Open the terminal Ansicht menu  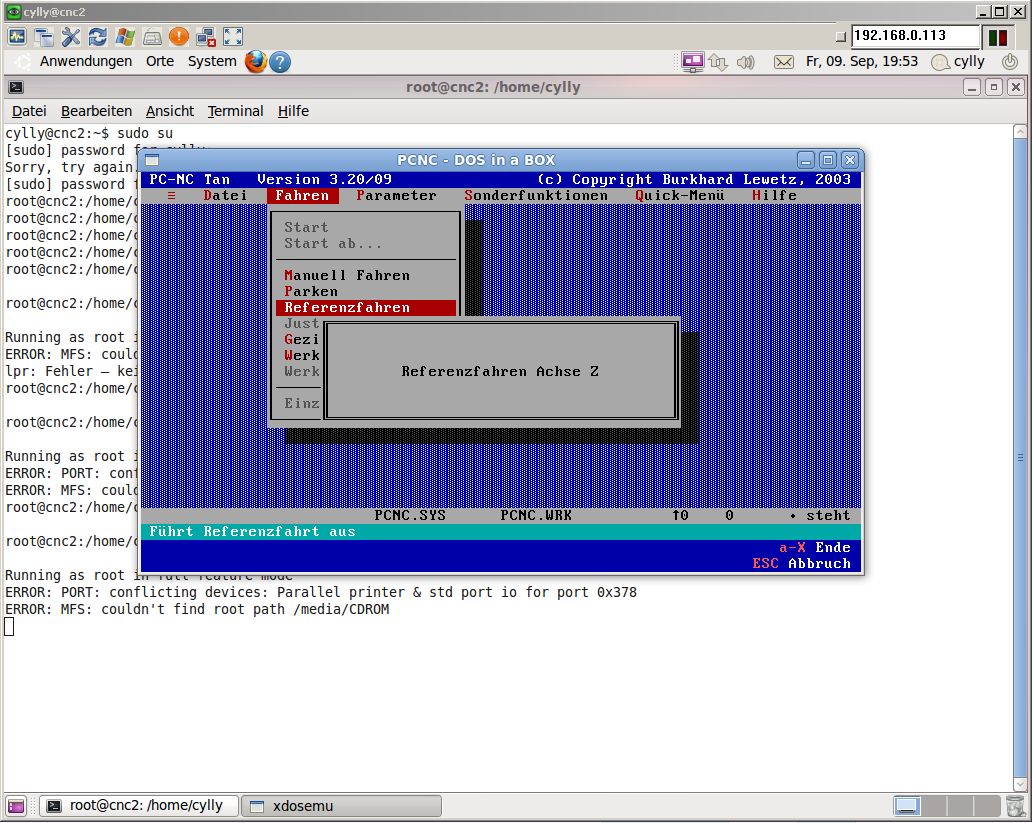(170, 111)
